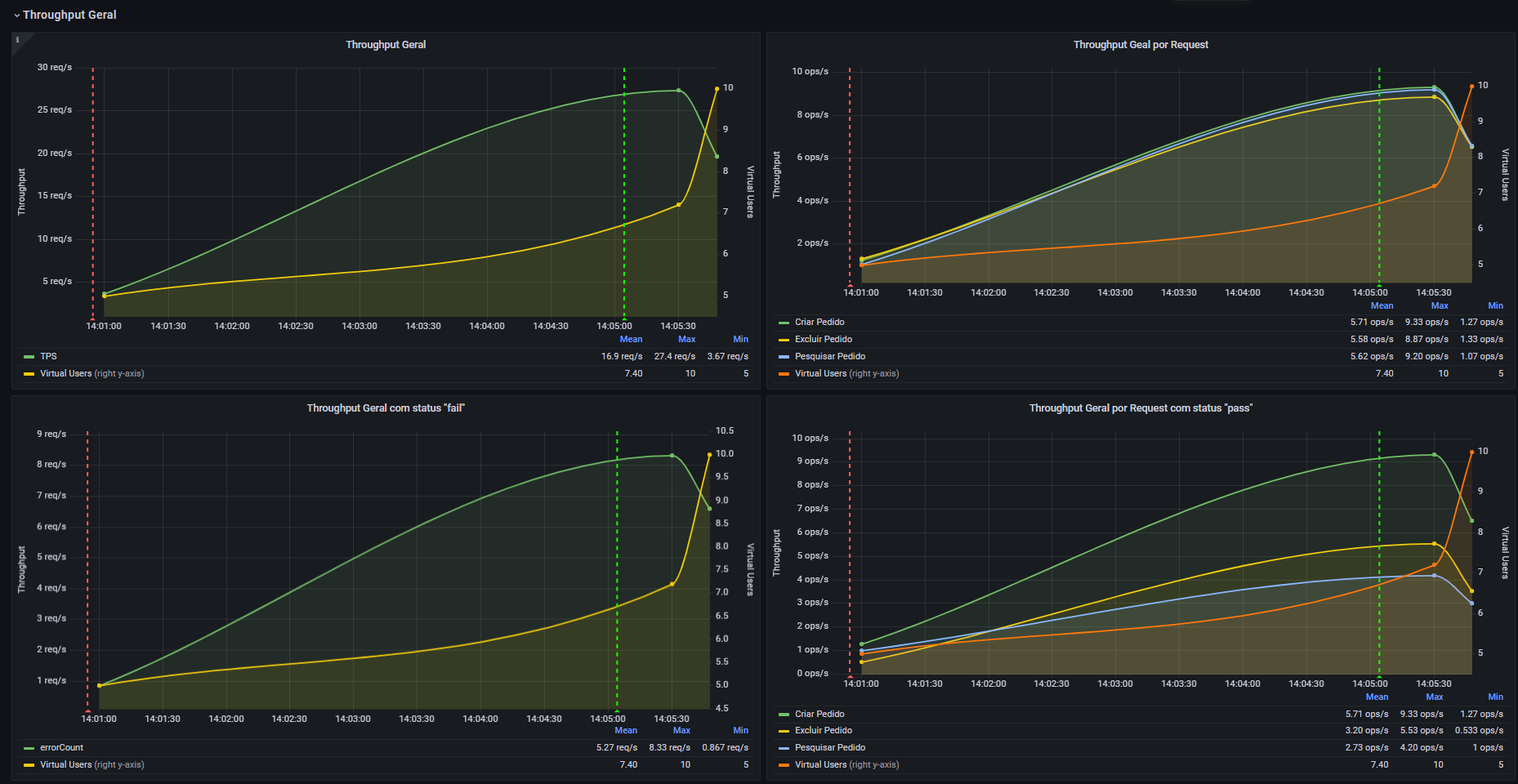
Task: Toggle Excluir Pedido in status pass legend
Action: pos(824,730)
